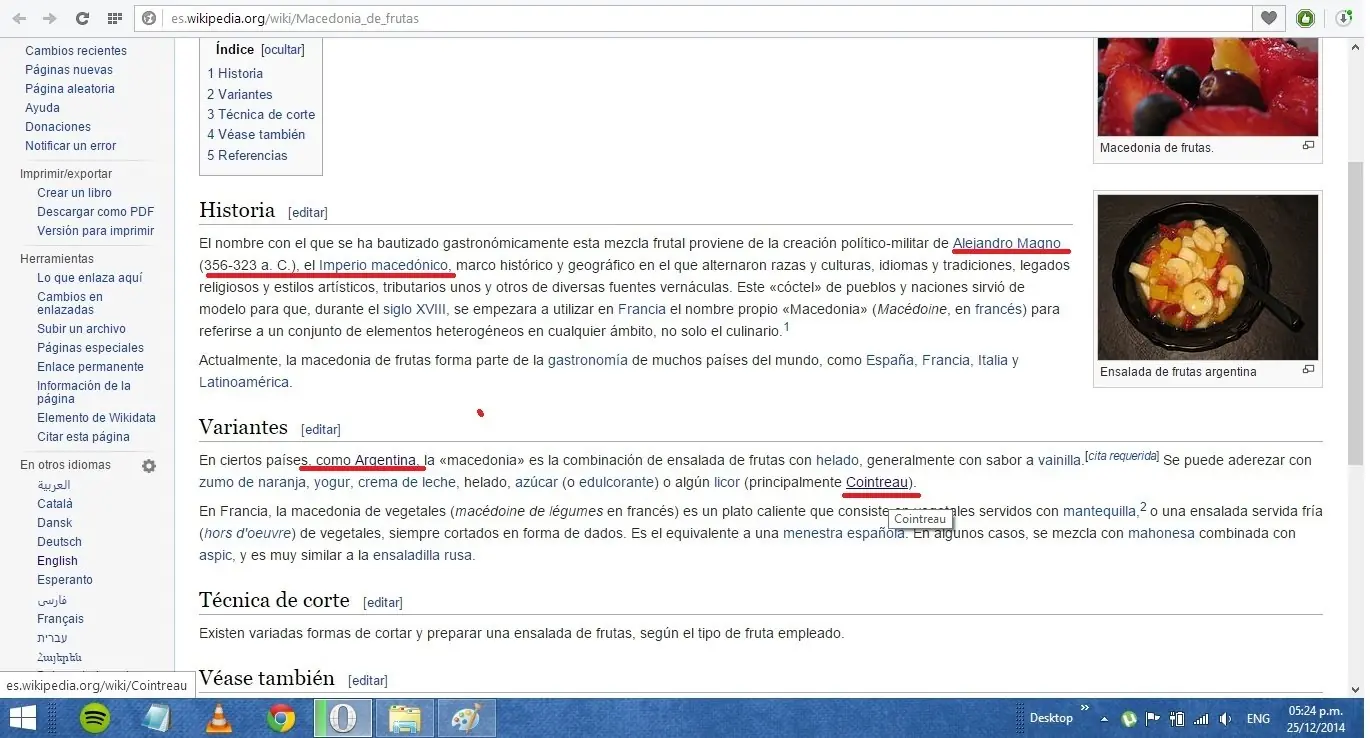Enlarge the Ensalada de frutas argentina thumbnail
The height and width of the screenshot is (738, 1370).
(1308, 369)
